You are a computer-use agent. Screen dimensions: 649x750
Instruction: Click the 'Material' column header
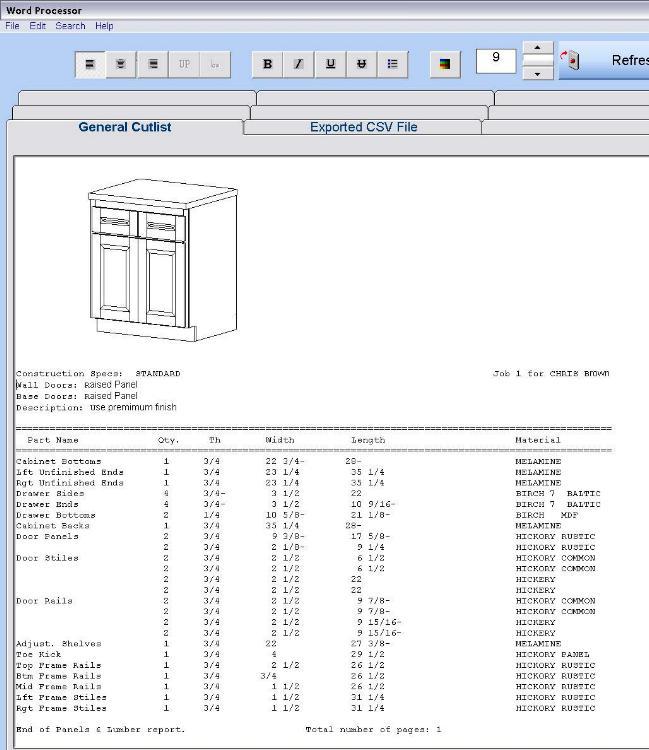click(538, 440)
